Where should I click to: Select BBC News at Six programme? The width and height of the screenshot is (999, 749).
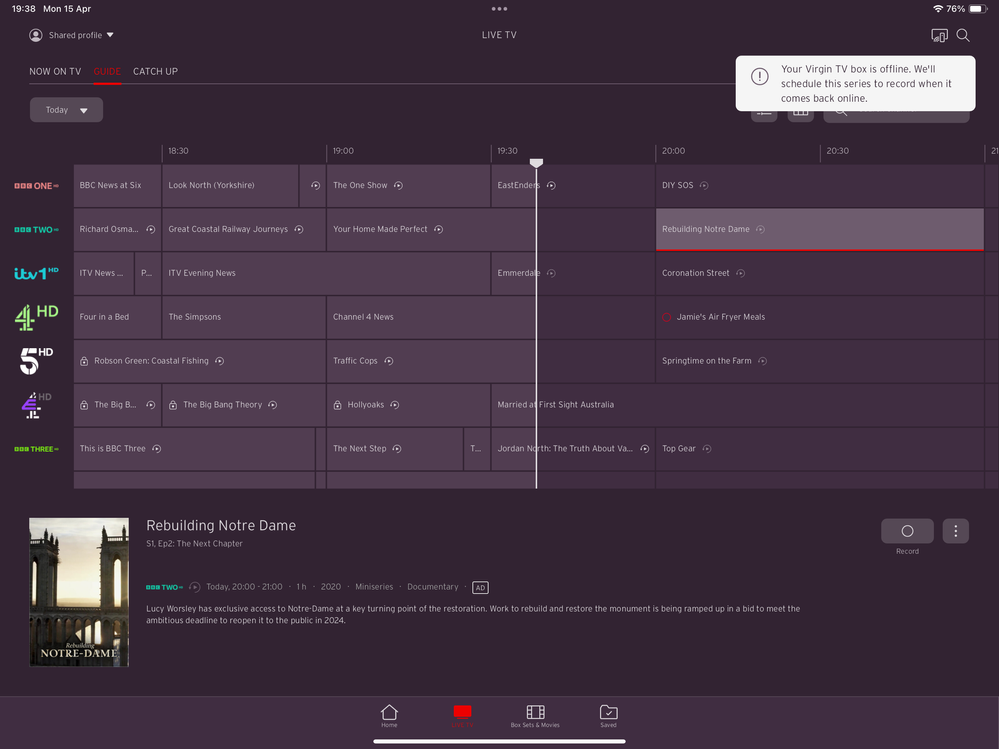tap(117, 185)
